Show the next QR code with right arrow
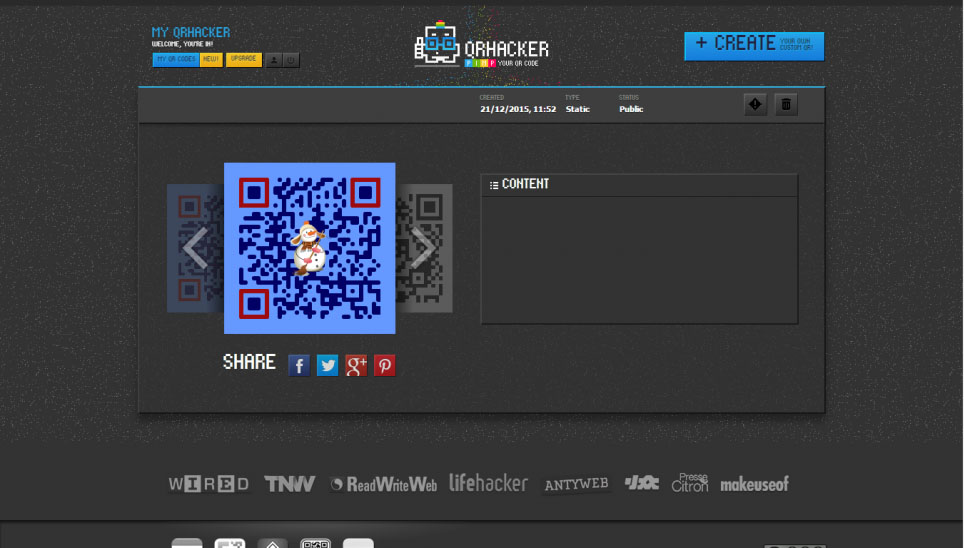Image resolution: width=964 pixels, height=548 pixels. [423, 248]
